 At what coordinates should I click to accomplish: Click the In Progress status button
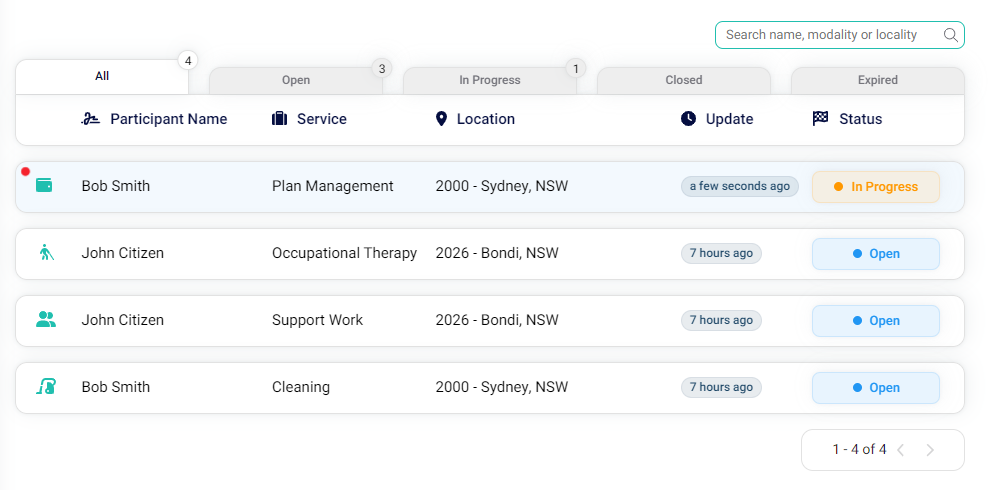(876, 187)
